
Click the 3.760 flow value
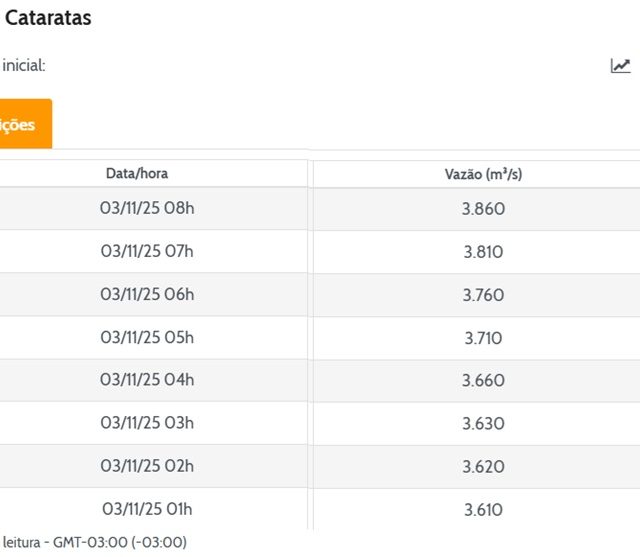click(x=483, y=295)
